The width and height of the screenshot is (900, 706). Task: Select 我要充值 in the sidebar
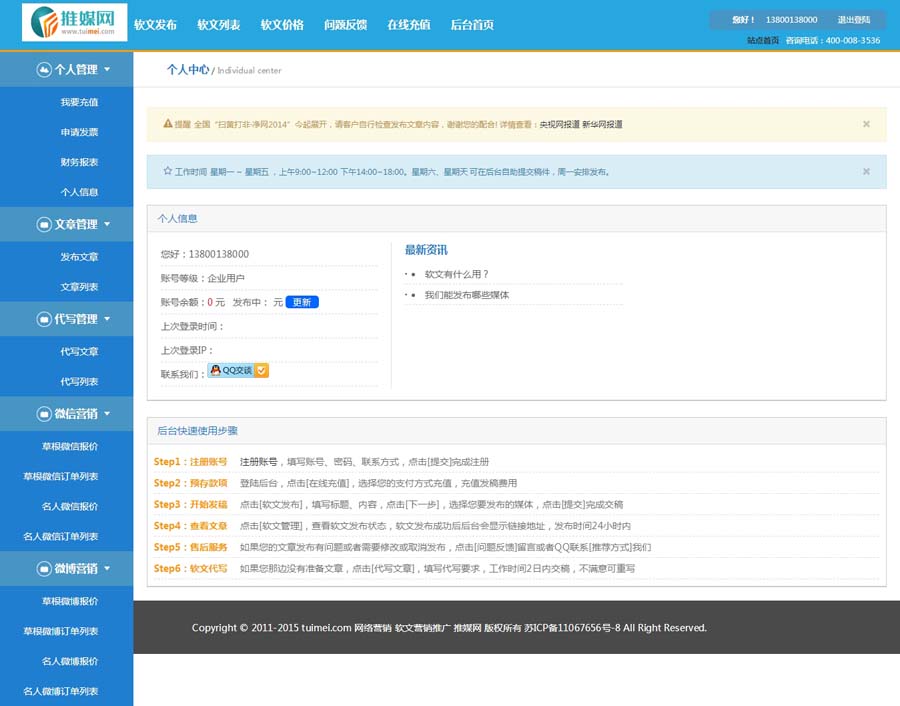[79, 102]
